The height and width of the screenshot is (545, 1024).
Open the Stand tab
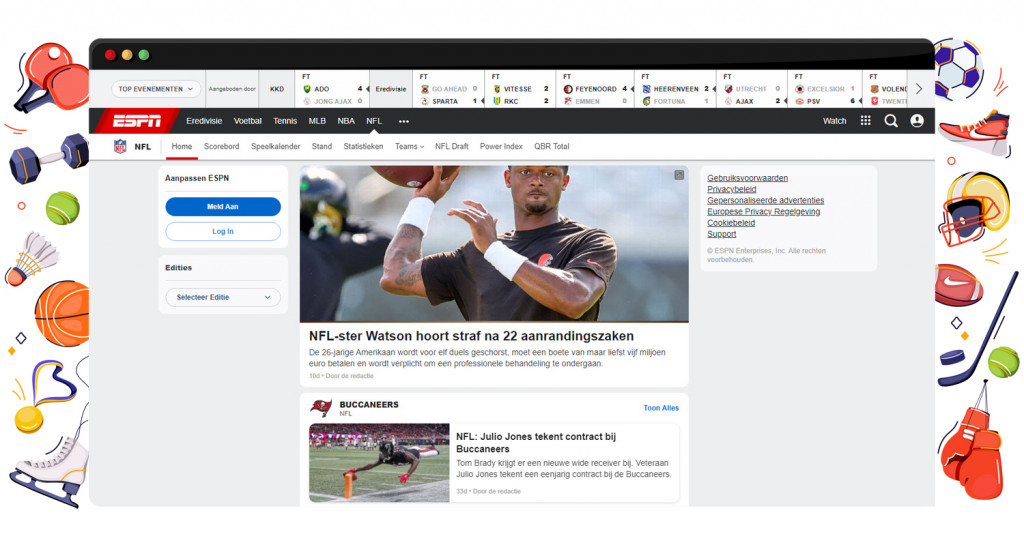(x=322, y=146)
